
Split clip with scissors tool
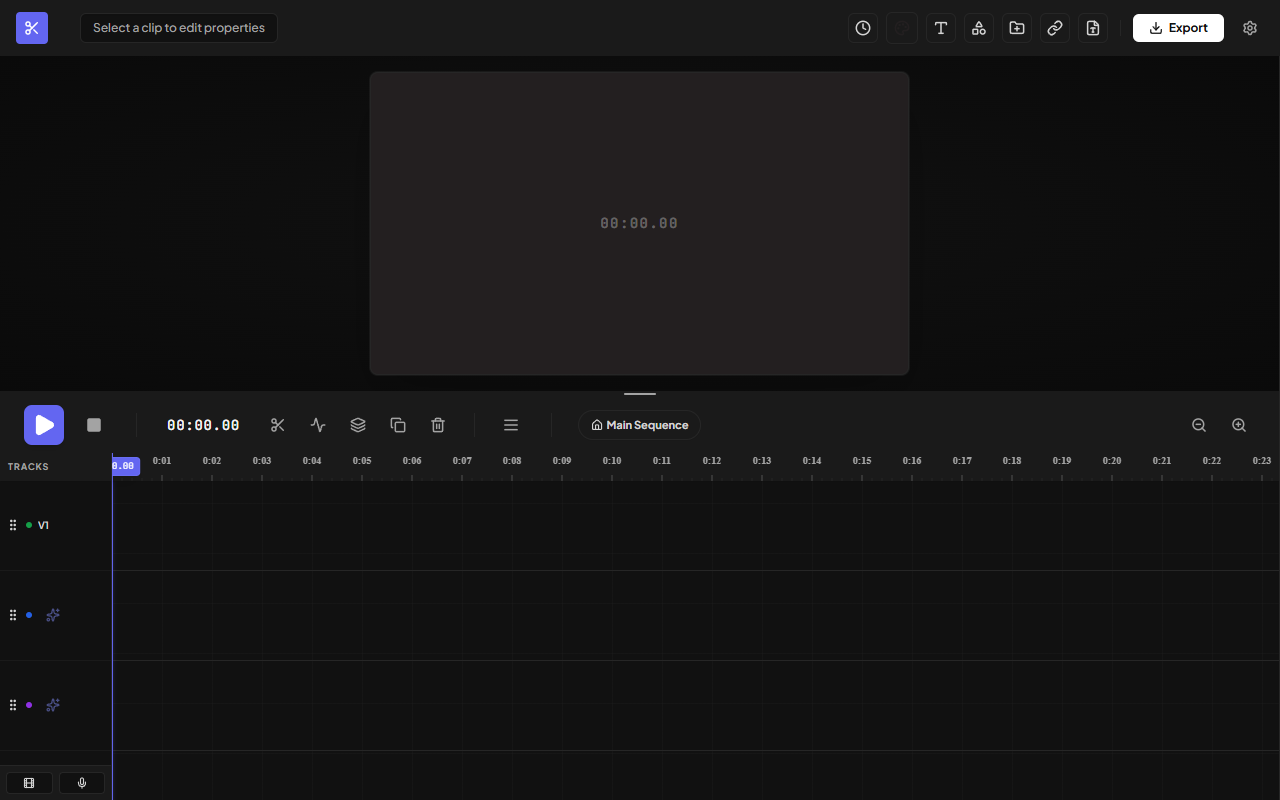click(278, 425)
